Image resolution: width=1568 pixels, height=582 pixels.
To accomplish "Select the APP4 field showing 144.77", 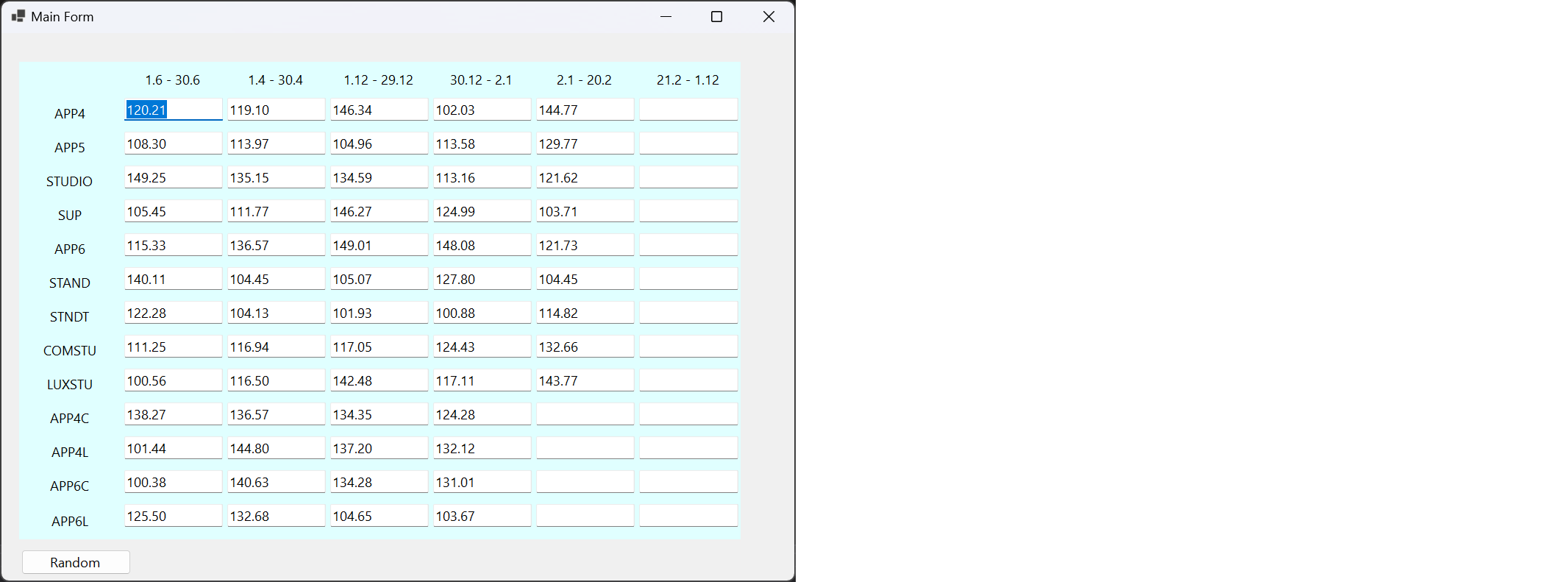I will (x=585, y=110).
